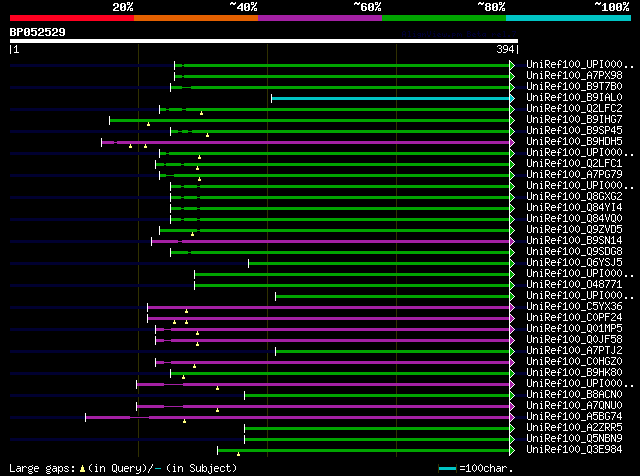640x476 pixels.
Task: Click the purple alignment bar of B9SN14
Action: pyautogui.click(x=331, y=242)
